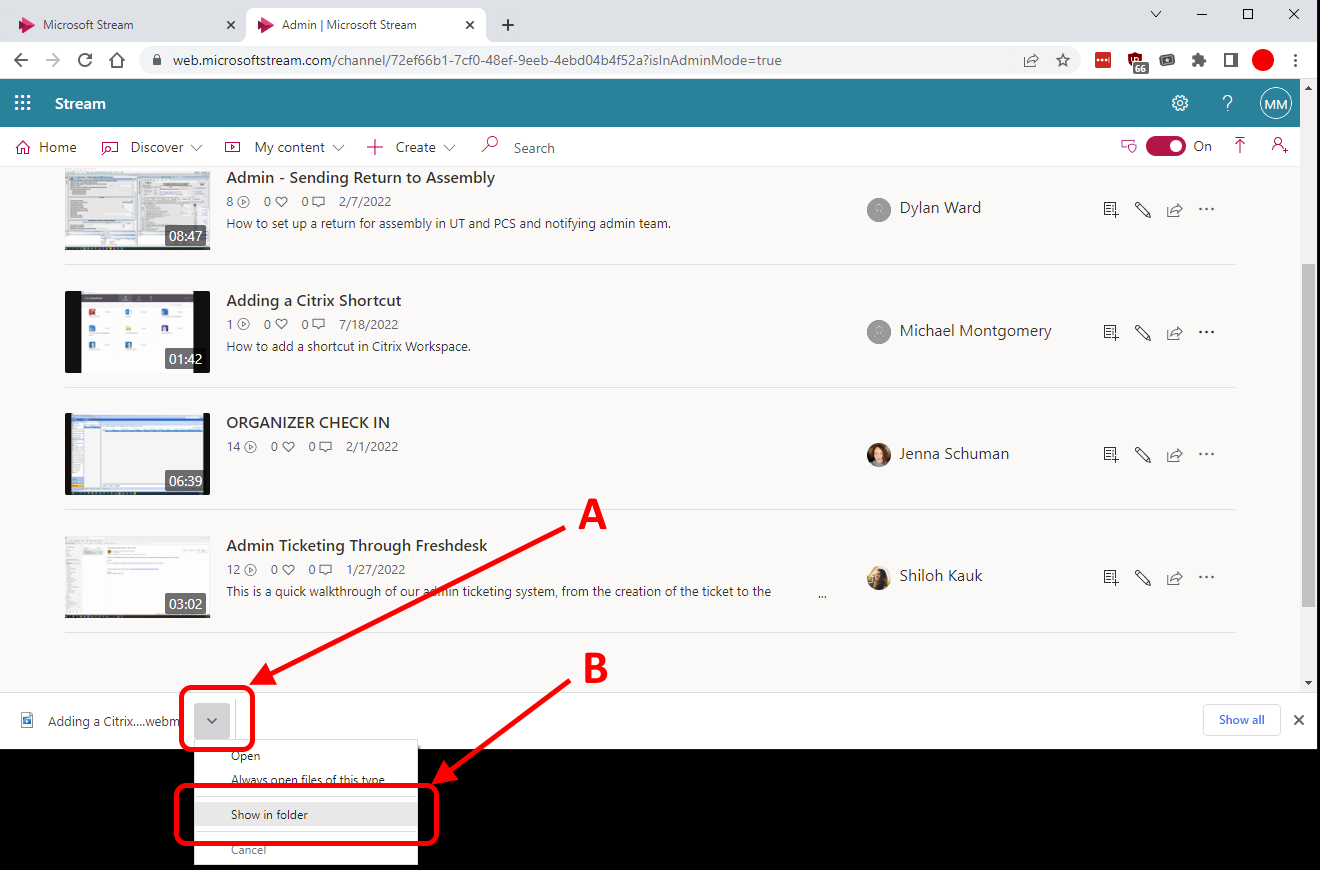Open Stream settings gear
The width and height of the screenshot is (1320, 870).
1180,103
